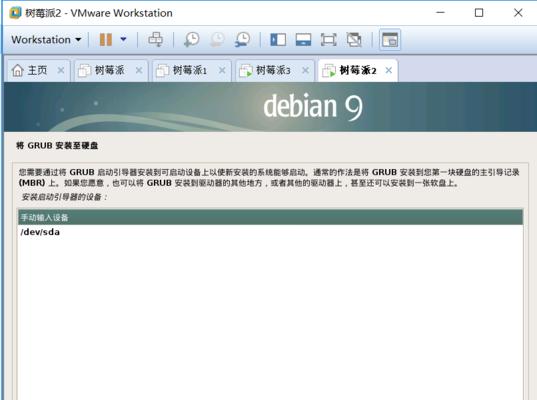Viewport: 537px width, 400px height.
Task: Enter full screen mode
Action: (328, 40)
